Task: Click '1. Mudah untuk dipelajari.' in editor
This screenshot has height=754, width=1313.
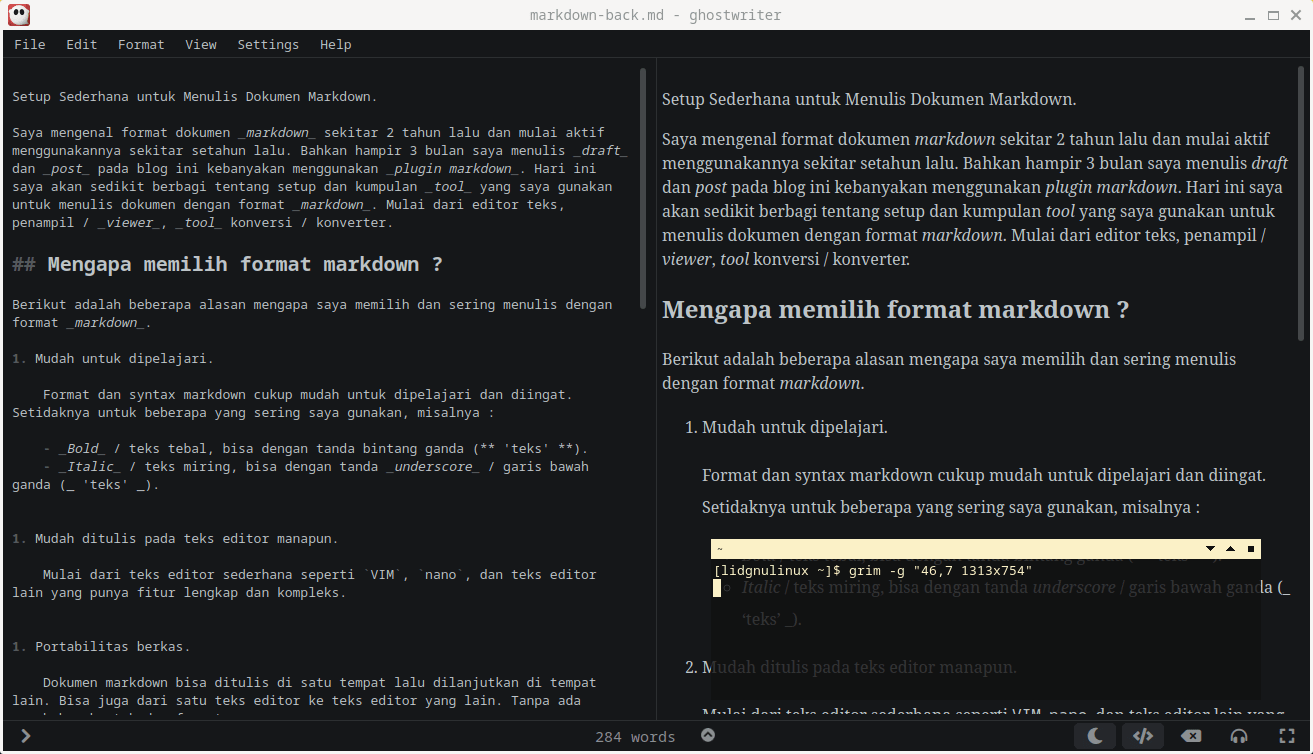Action: point(113,358)
